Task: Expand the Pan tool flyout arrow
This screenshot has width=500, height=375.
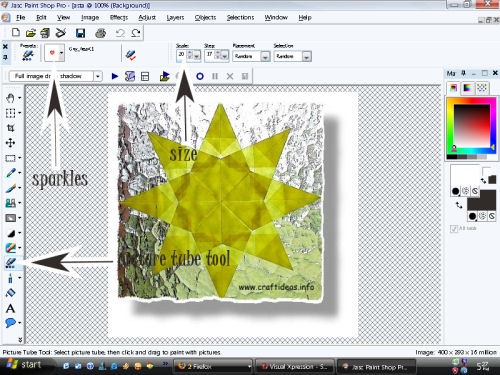Action: coord(19,98)
